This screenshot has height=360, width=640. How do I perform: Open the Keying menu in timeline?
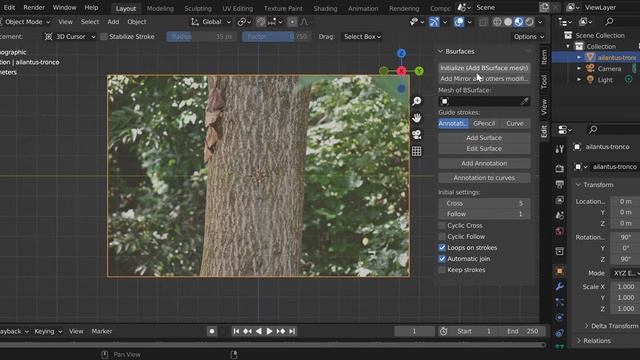48,331
